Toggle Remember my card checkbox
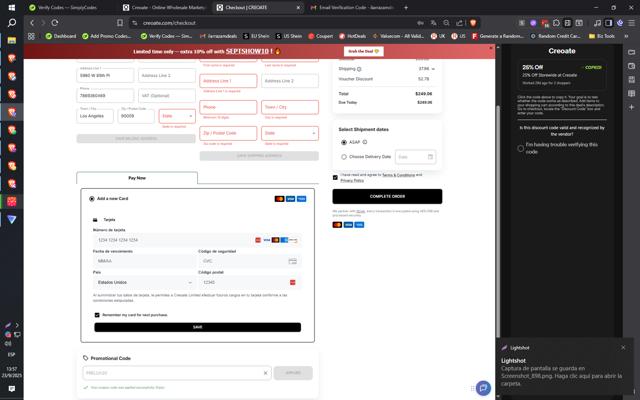Image resolution: width=640 pixels, height=400 pixels. click(x=97, y=315)
